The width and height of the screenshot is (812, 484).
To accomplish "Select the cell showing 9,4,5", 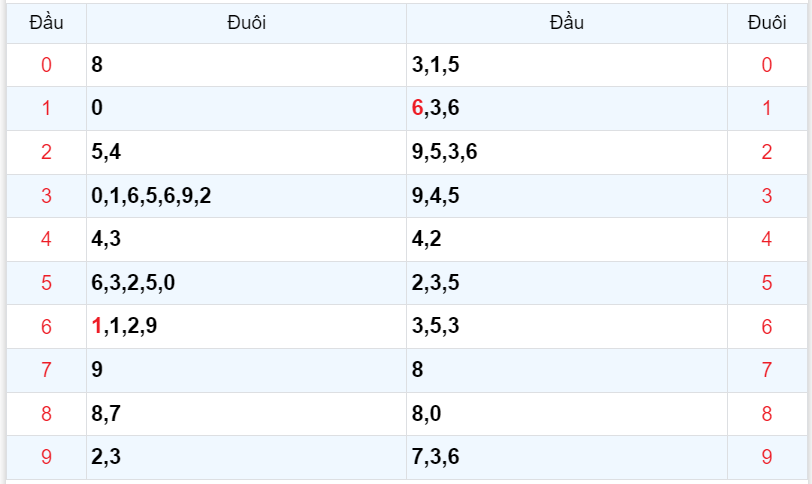I will coord(435,196).
